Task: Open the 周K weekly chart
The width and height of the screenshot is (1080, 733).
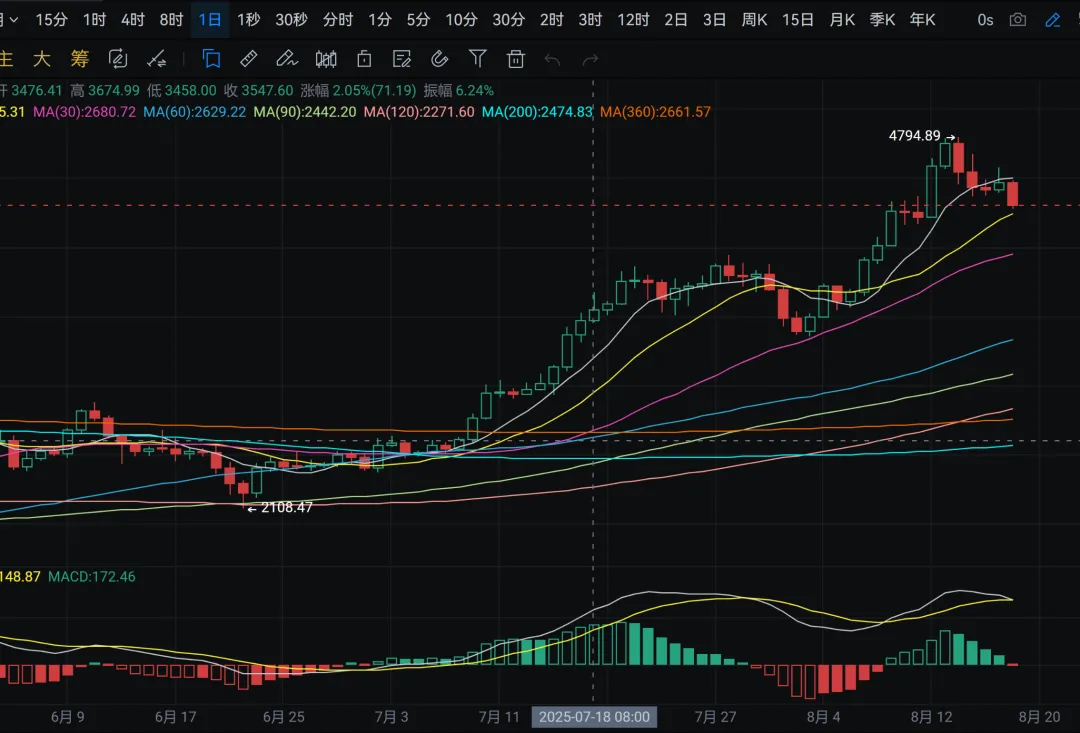Action: [754, 20]
